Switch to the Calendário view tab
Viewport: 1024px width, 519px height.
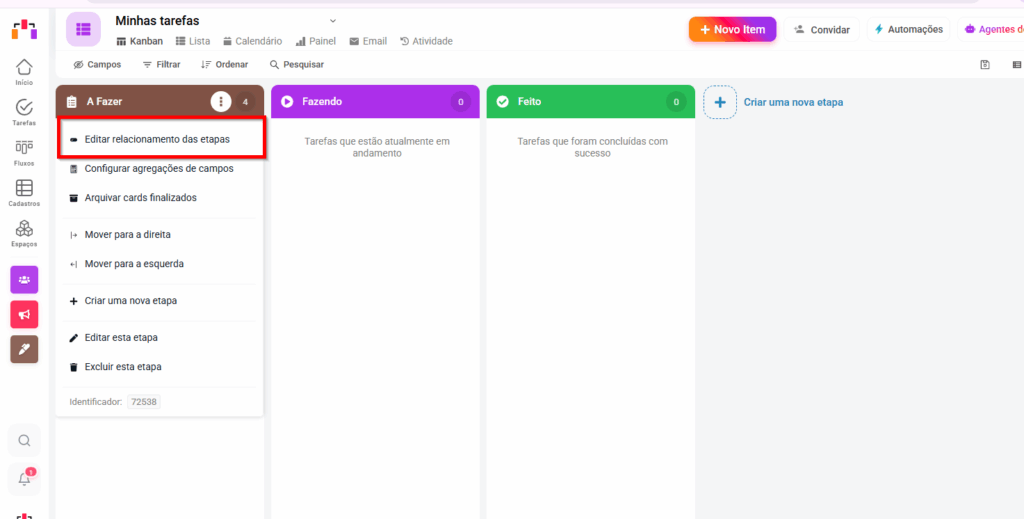point(255,41)
